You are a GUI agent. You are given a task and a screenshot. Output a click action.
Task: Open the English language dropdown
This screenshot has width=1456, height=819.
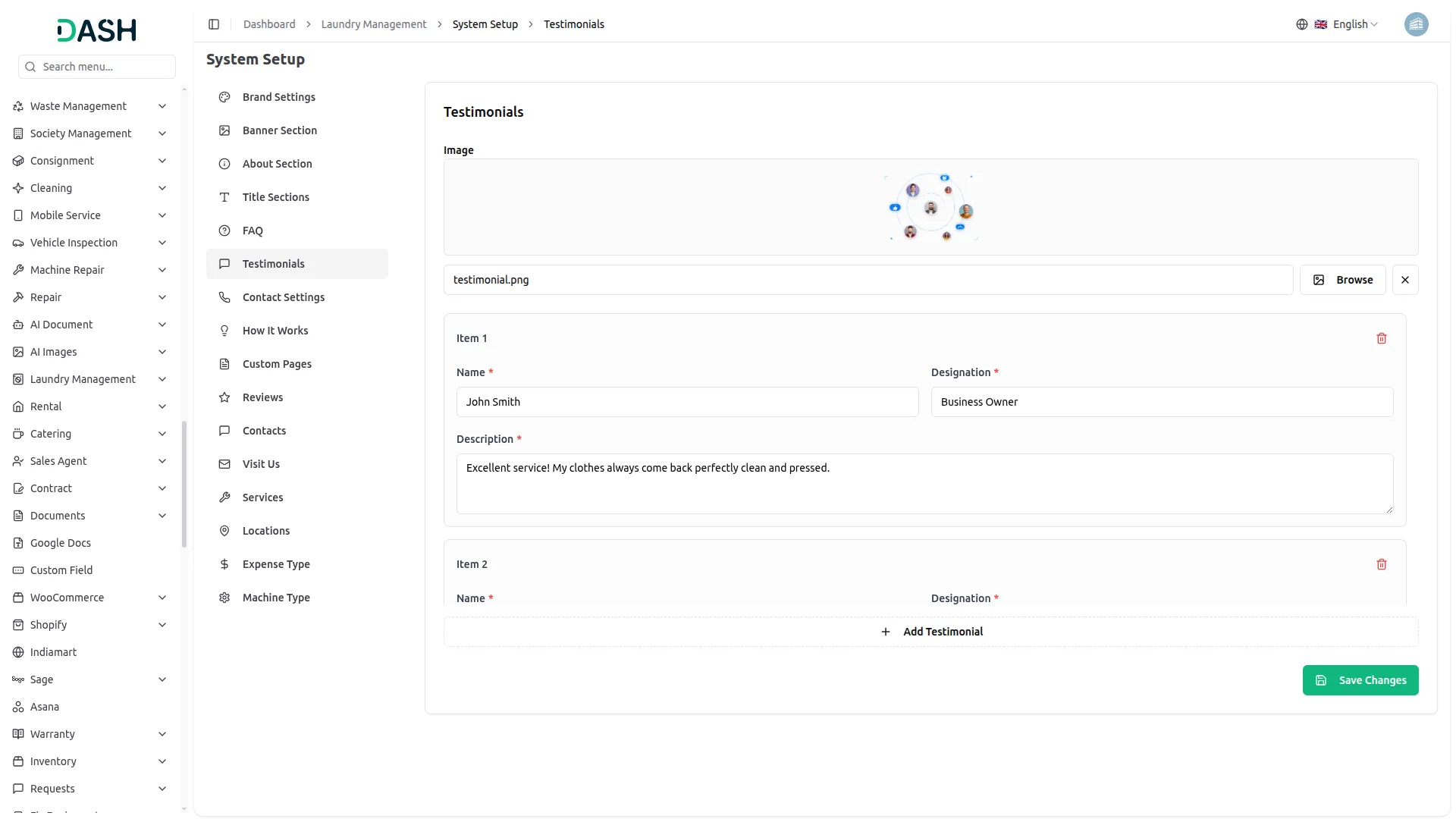(x=1350, y=24)
